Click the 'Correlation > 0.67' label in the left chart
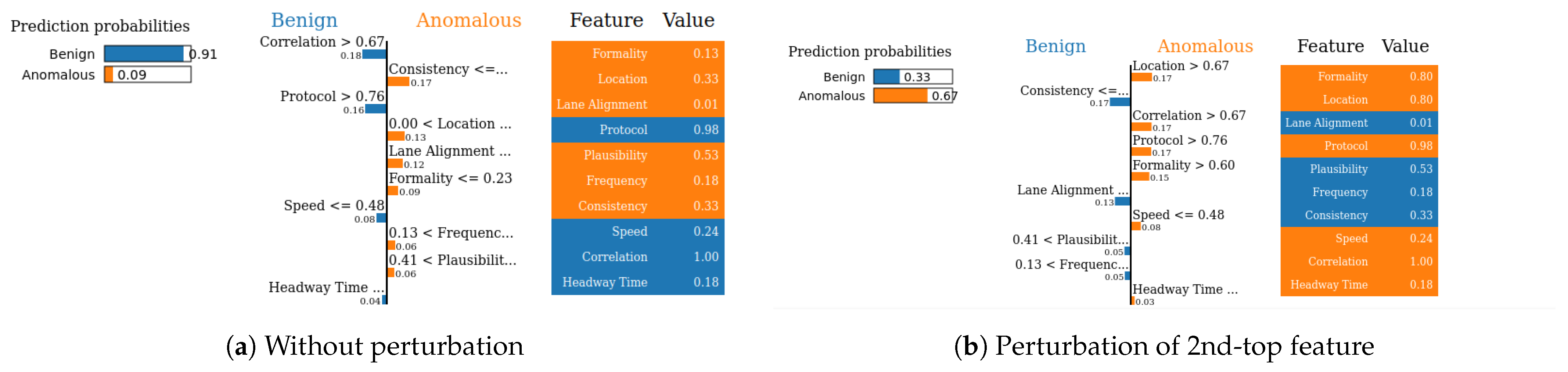Viewport: 1568px width, 372px height. [x=322, y=41]
